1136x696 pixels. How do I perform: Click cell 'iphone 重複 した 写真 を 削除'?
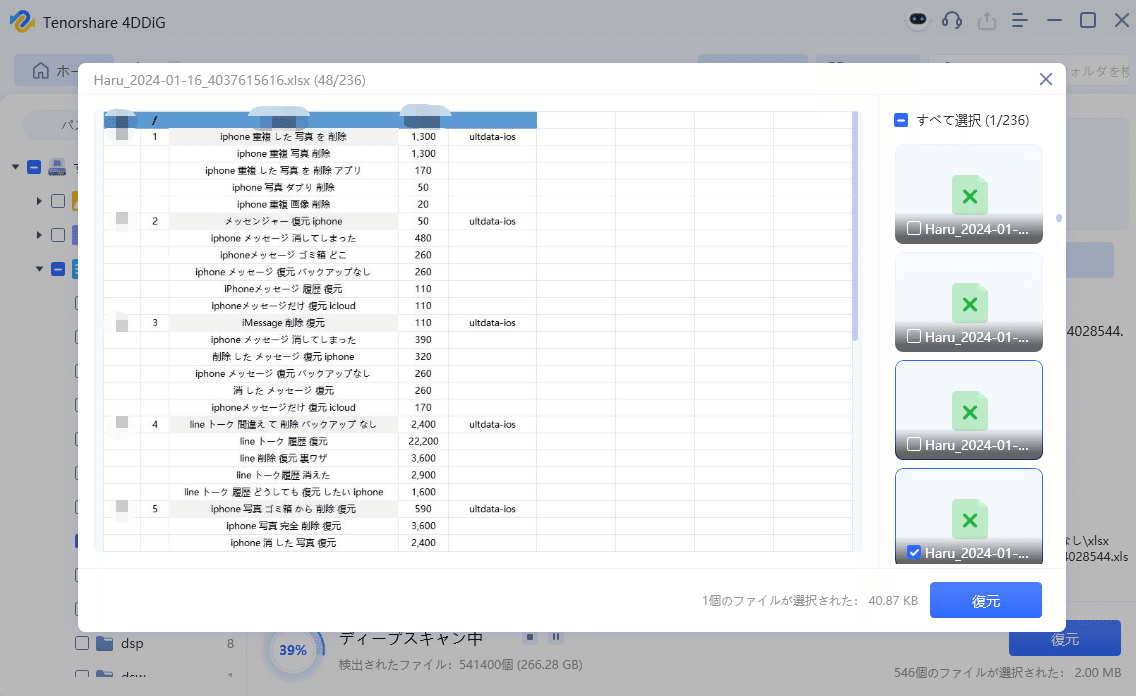[x=283, y=136]
